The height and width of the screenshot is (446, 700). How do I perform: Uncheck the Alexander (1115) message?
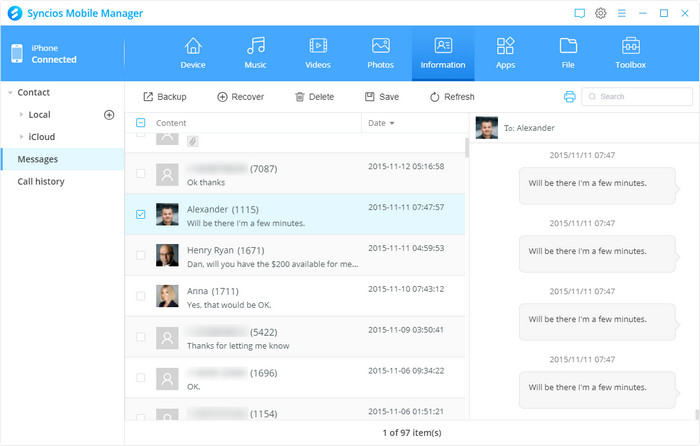click(x=141, y=214)
